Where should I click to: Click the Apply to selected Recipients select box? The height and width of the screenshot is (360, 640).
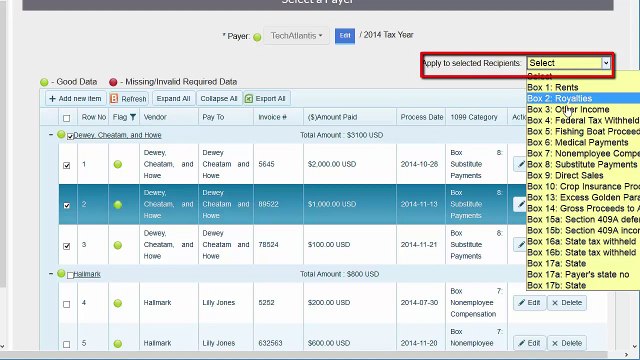569,63
